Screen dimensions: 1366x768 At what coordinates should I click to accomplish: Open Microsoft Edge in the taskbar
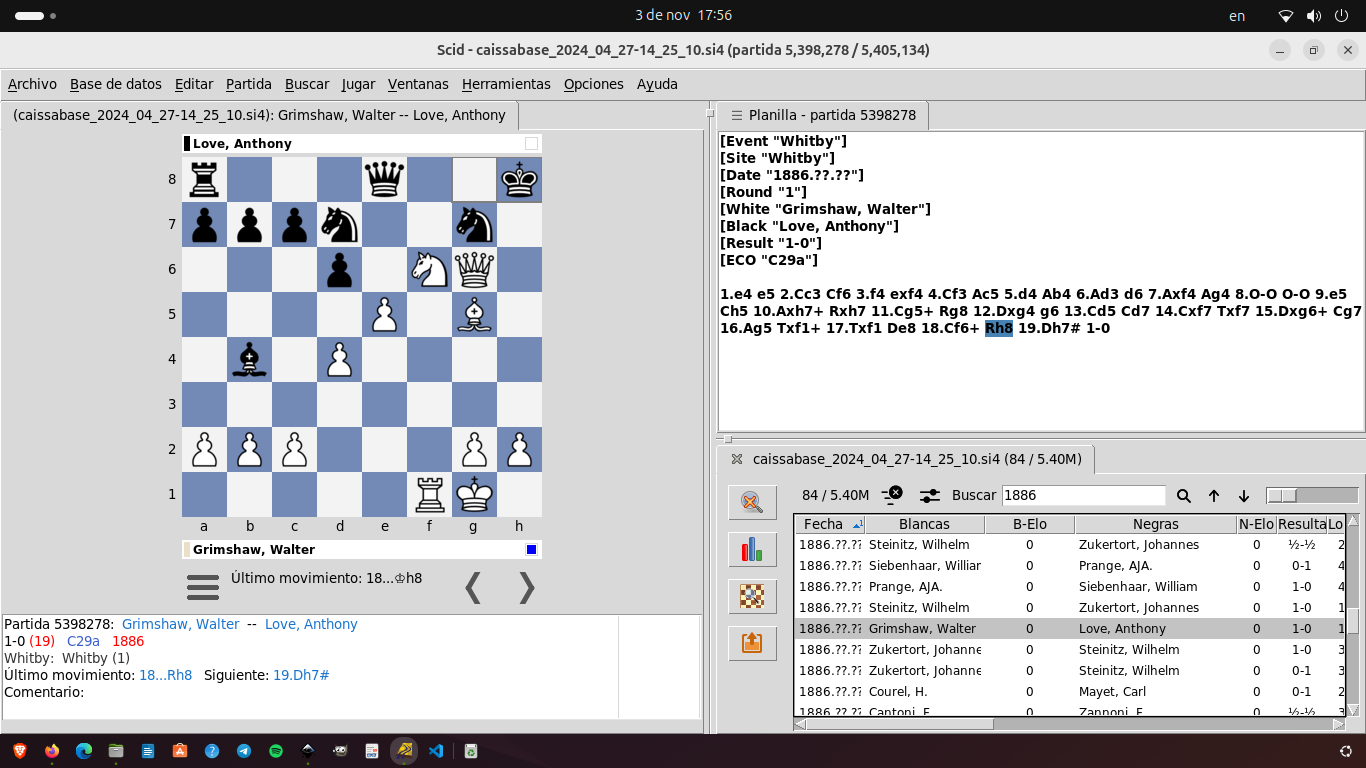pyautogui.click(x=84, y=750)
